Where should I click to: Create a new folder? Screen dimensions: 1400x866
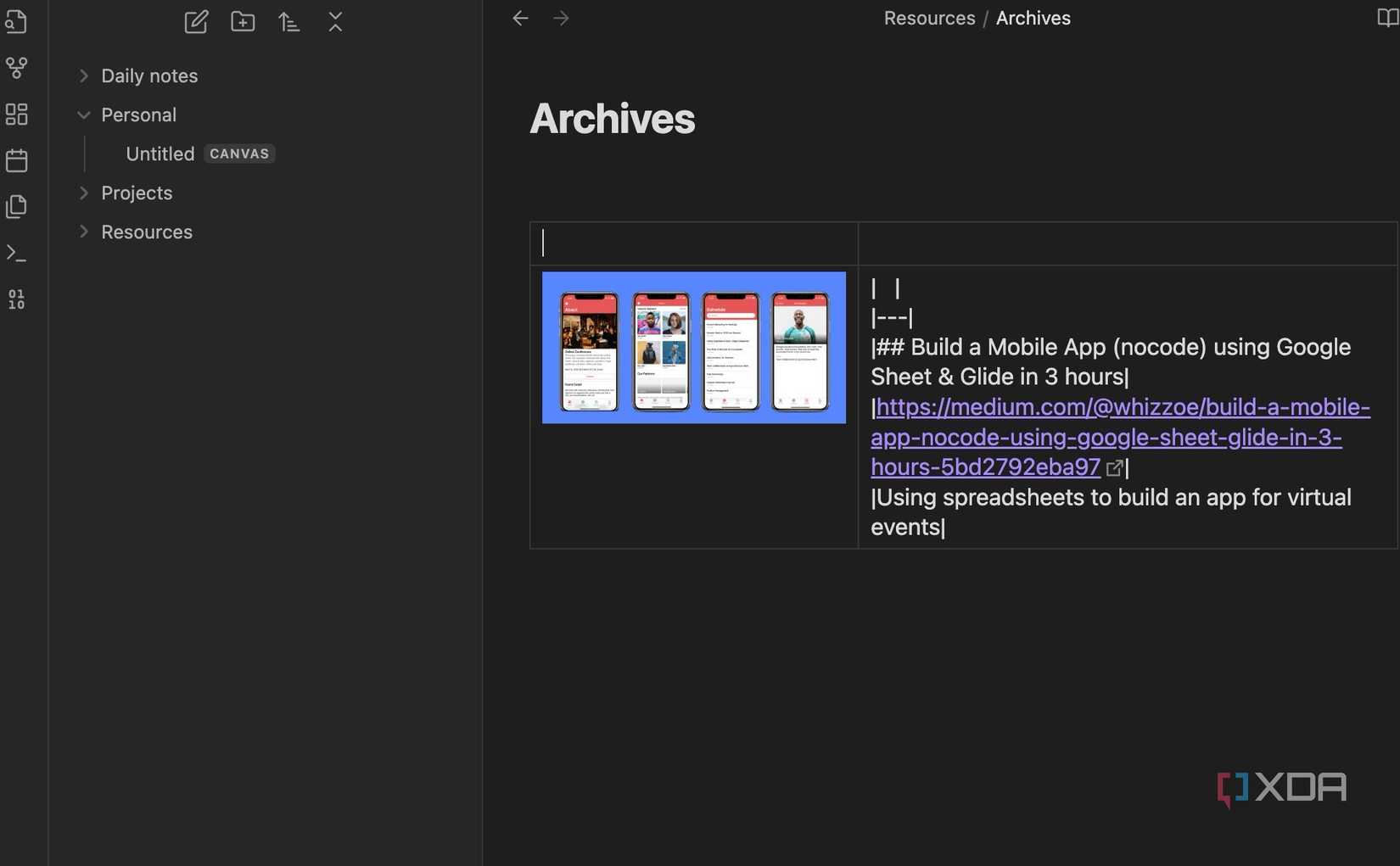click(242, 22)
